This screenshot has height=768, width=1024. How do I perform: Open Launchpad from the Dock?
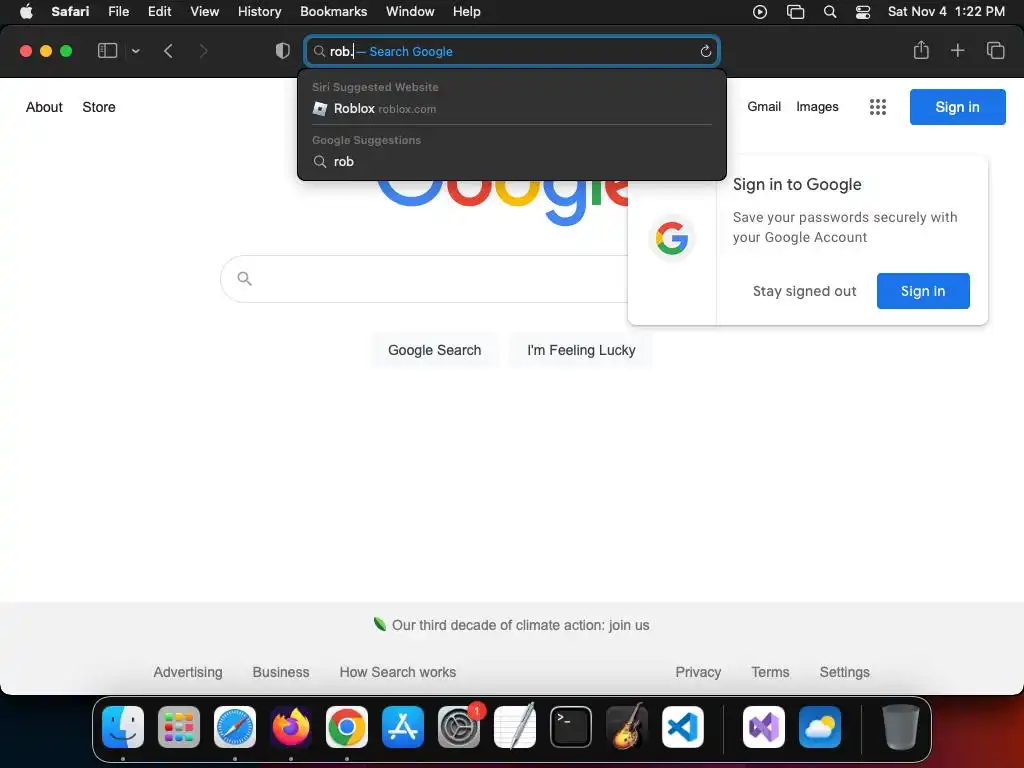click(179, 727)
